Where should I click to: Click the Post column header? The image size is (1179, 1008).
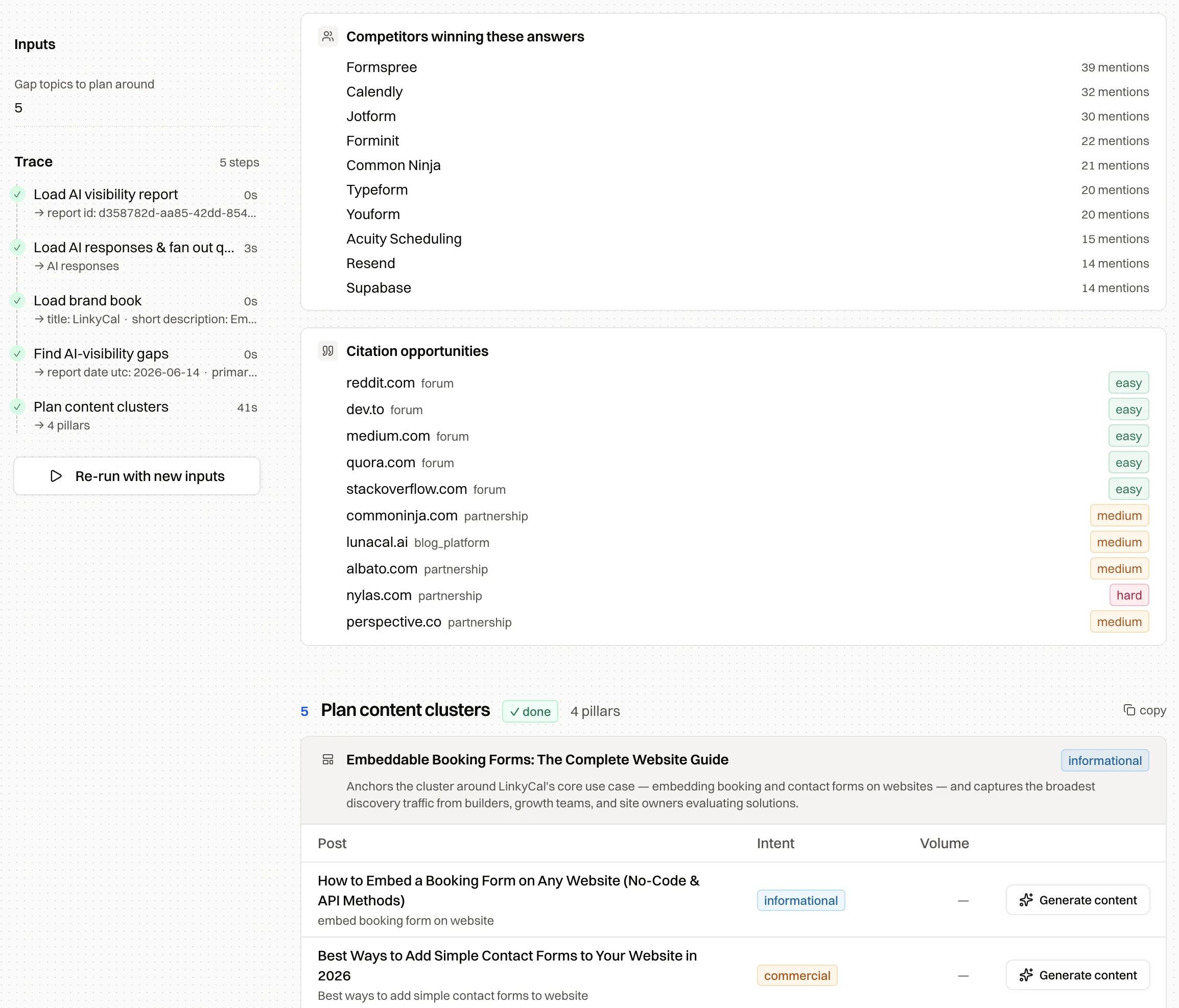(332, 843)
